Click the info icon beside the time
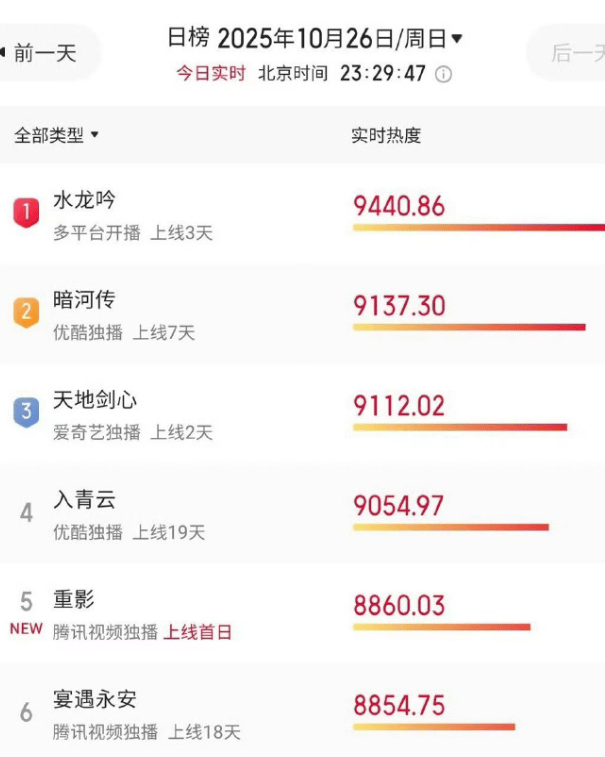 [x=444, y=74]
